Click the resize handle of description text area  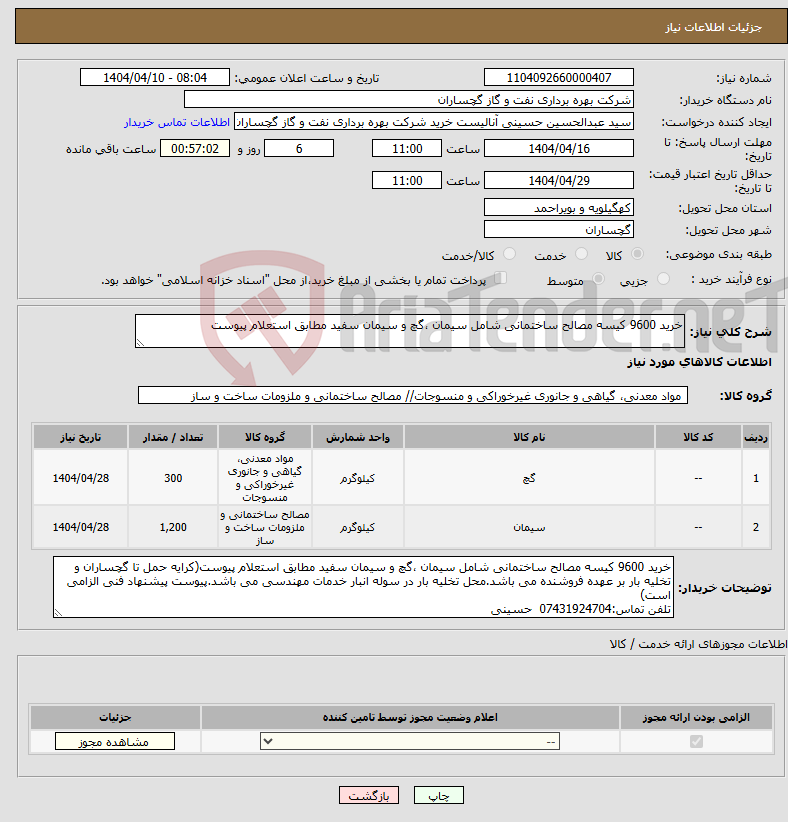[x=140, y=343]
